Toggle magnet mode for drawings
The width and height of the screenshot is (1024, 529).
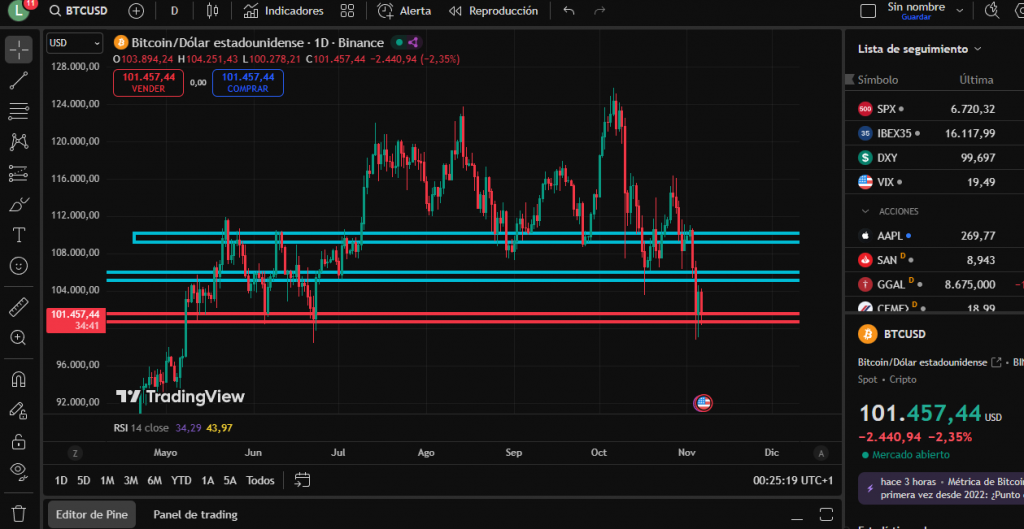[x=18, y=379]
